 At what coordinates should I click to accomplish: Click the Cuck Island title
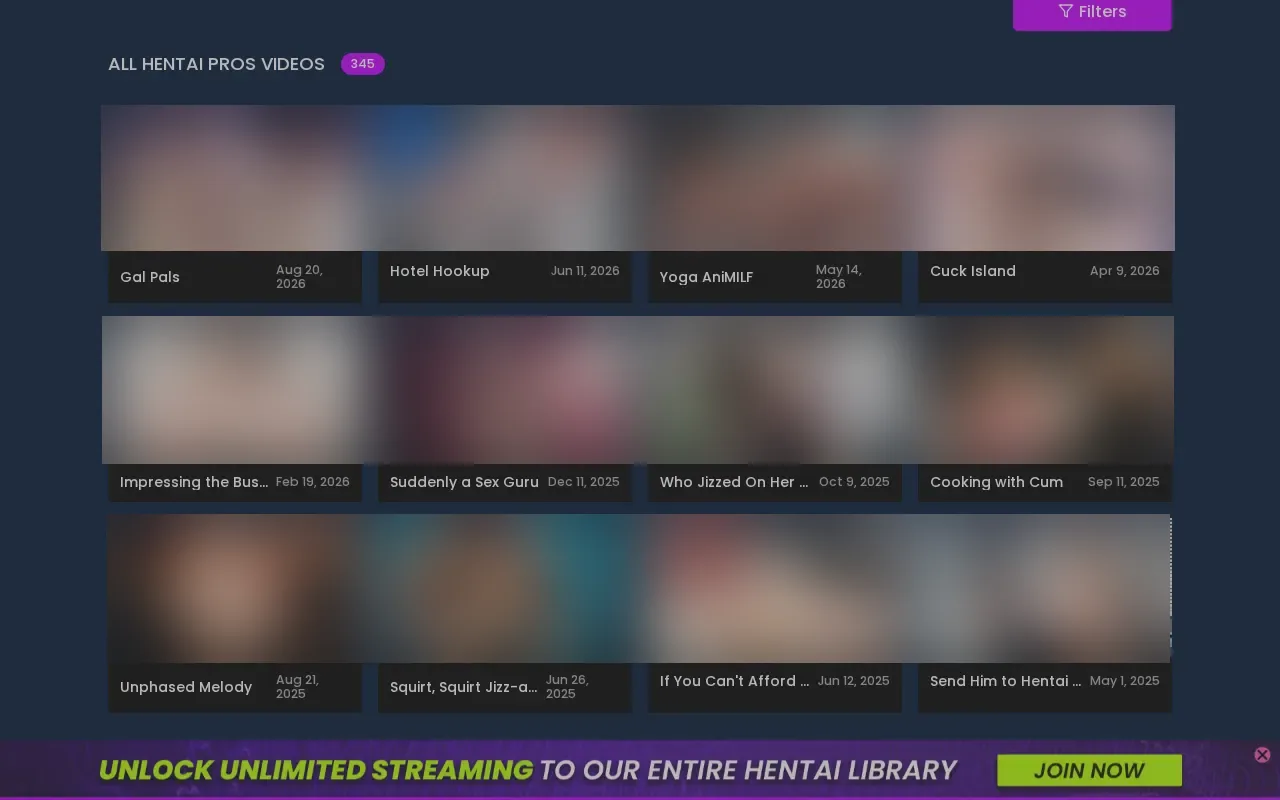pyautogui.click(x=973, y=271)
